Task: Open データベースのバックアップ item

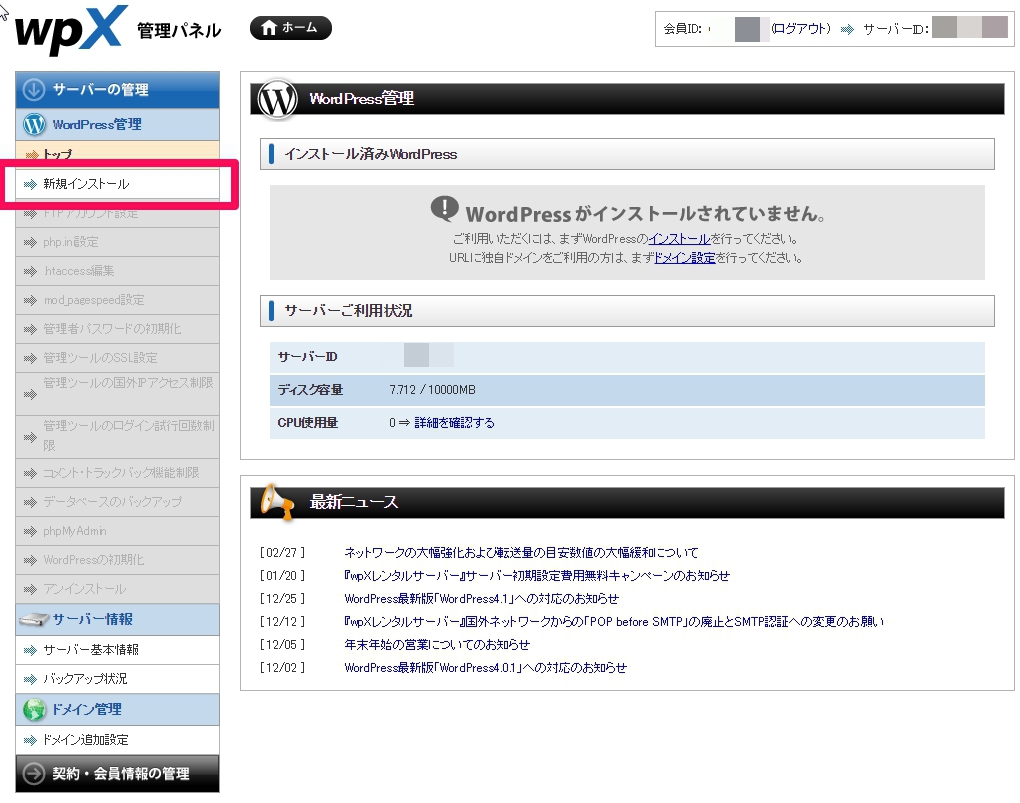Action: tap(117, 502)
